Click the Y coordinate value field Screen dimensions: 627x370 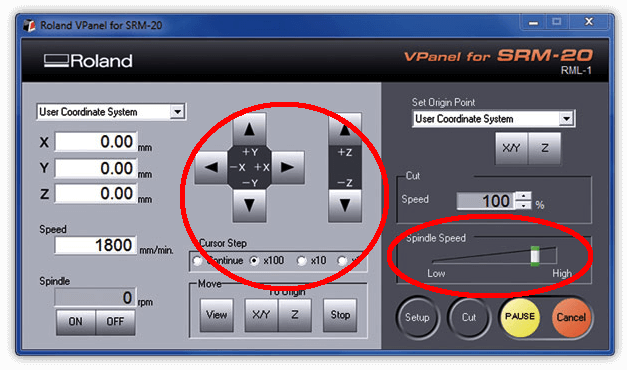point(96,168)
